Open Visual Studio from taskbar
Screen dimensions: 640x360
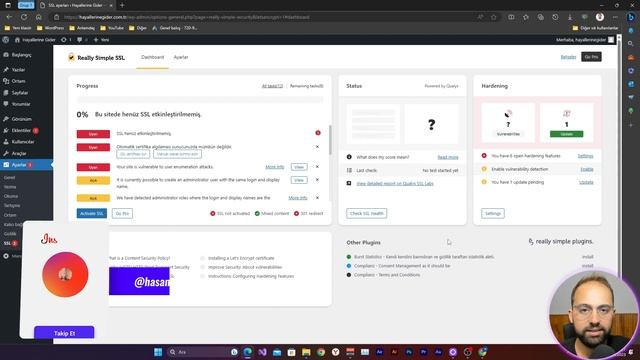click(262, 352)
